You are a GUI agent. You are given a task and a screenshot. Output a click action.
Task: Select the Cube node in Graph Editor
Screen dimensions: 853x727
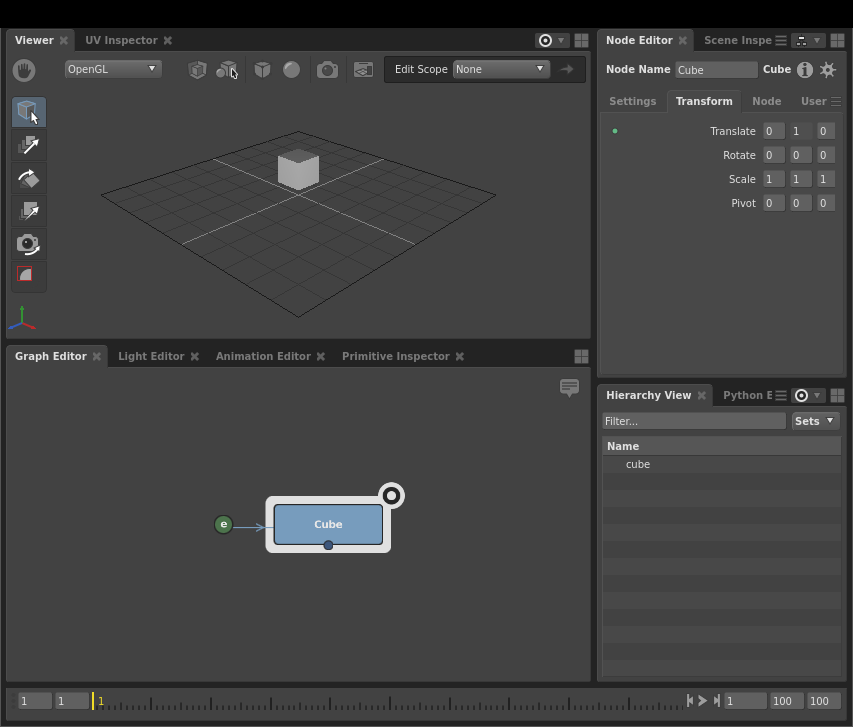(x=328, y=524)
